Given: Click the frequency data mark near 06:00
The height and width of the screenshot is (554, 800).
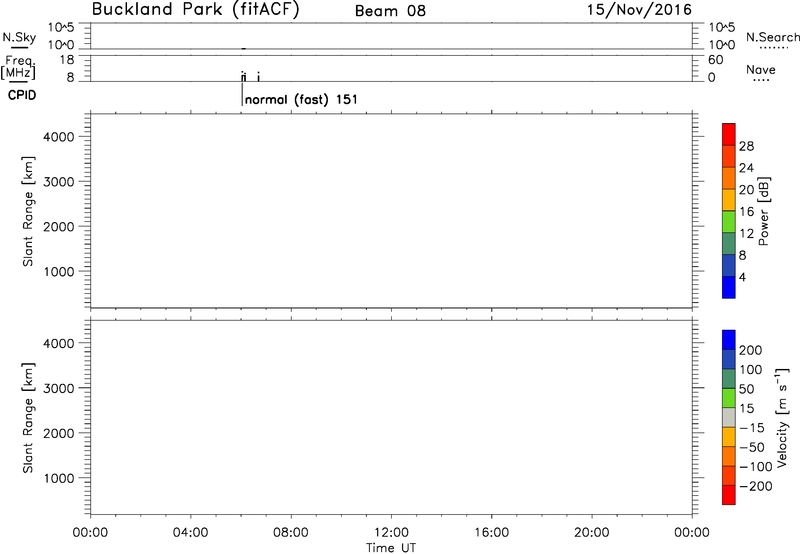Looking at the screenshot, I should click(243, 77).
